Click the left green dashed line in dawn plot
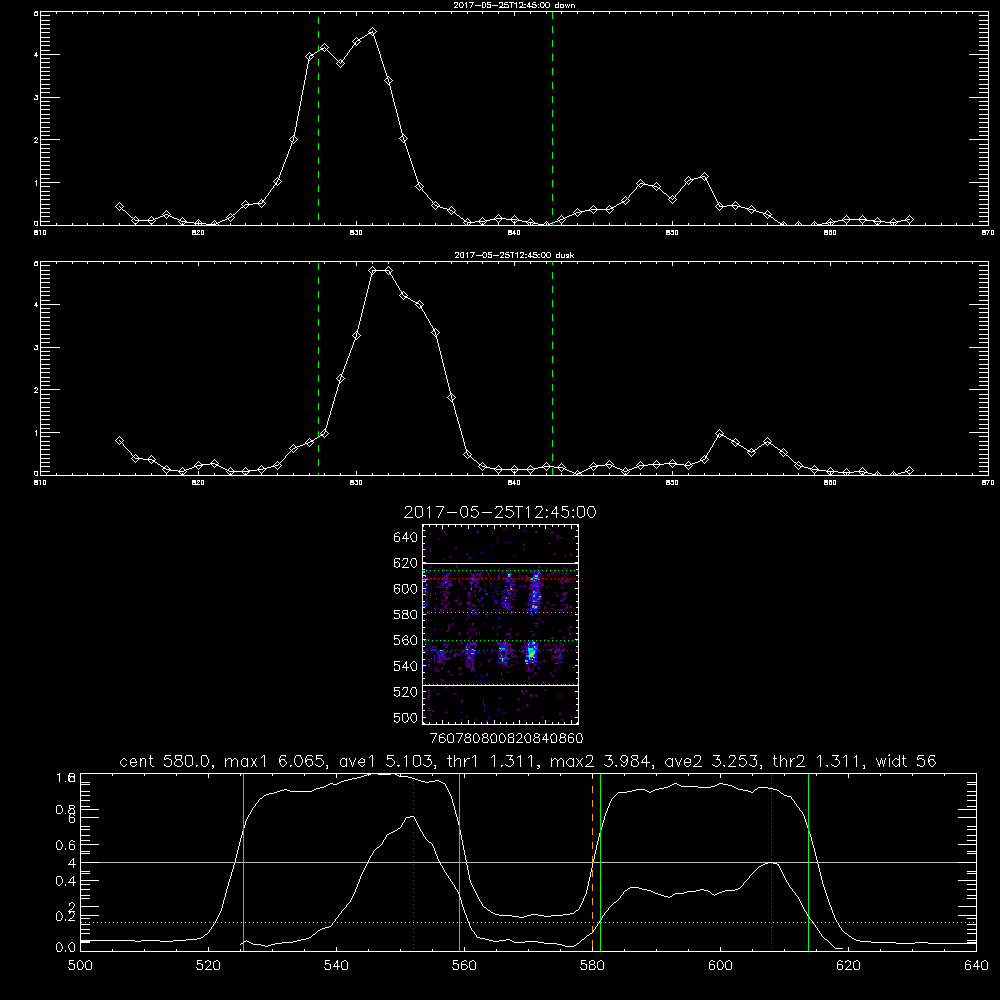The height and width of the screenshot is (1000, 1000). [x=318, y=119]
